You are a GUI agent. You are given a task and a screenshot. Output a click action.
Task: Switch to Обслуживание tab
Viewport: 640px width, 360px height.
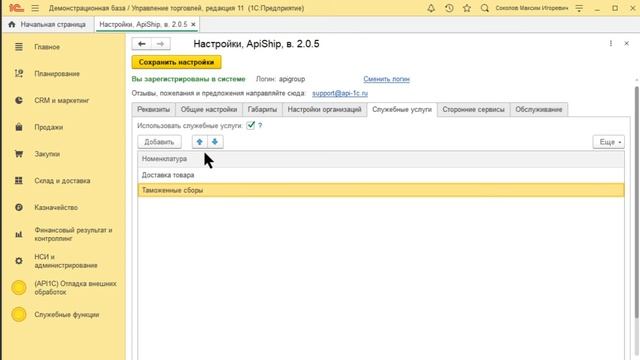click(539, 109)
